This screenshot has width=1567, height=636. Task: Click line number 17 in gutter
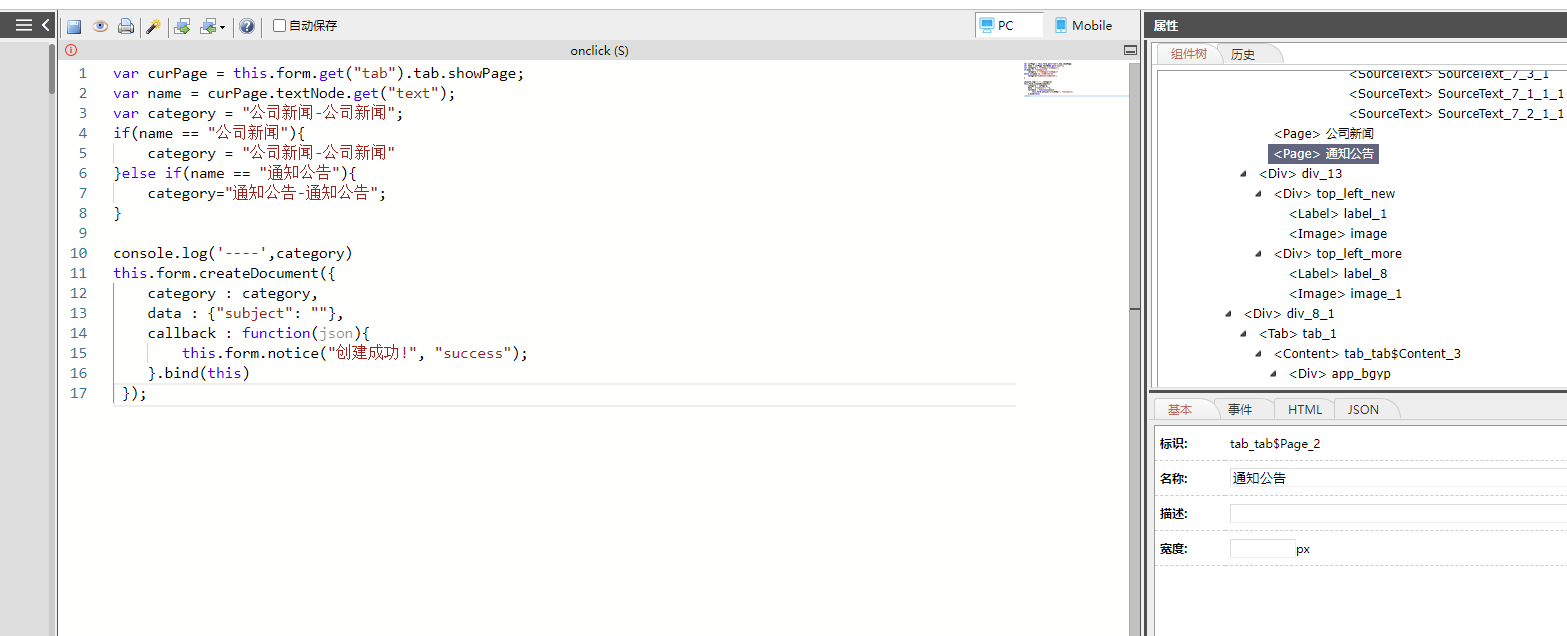click(78, 393)
